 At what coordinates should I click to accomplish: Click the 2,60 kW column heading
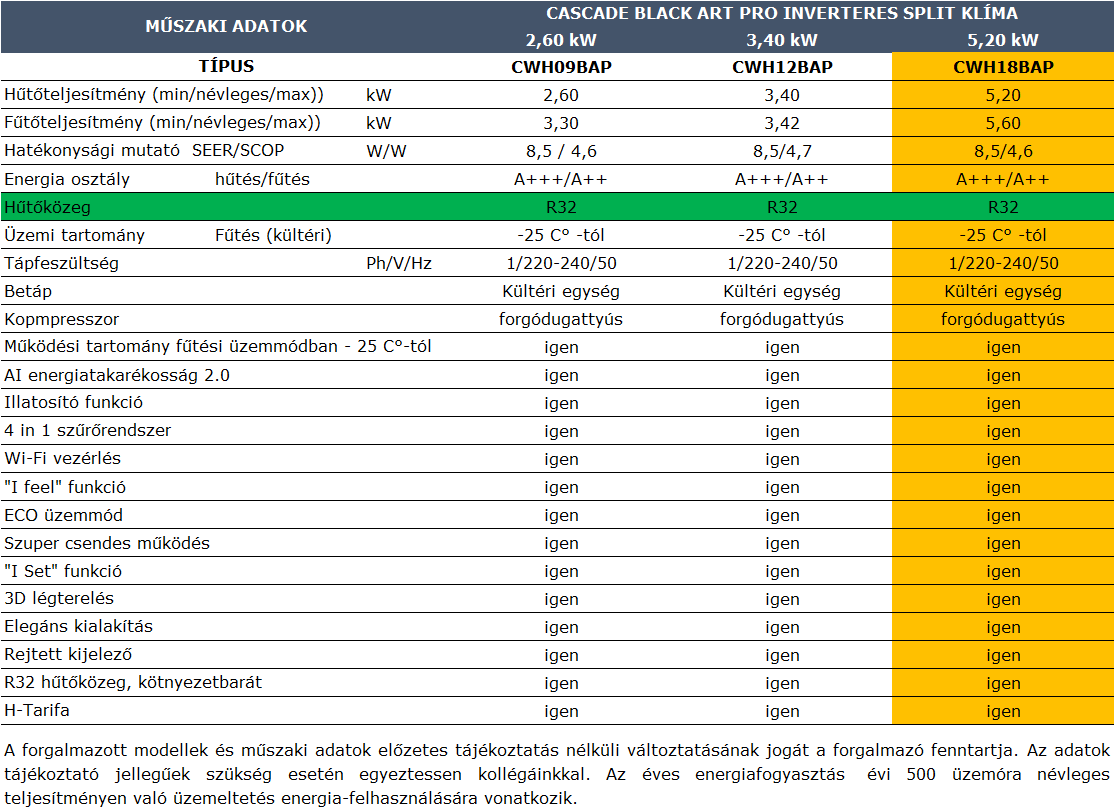tap(561, 40)
